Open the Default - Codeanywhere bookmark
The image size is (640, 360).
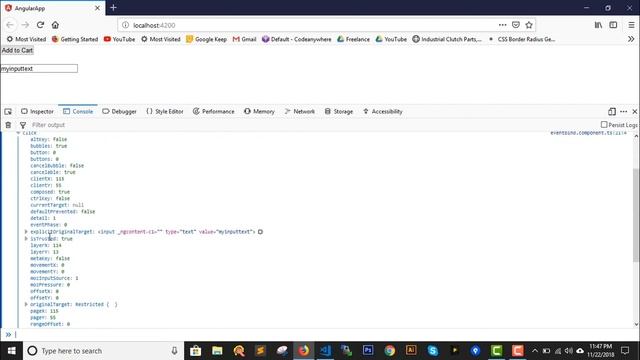pos(296,39)
